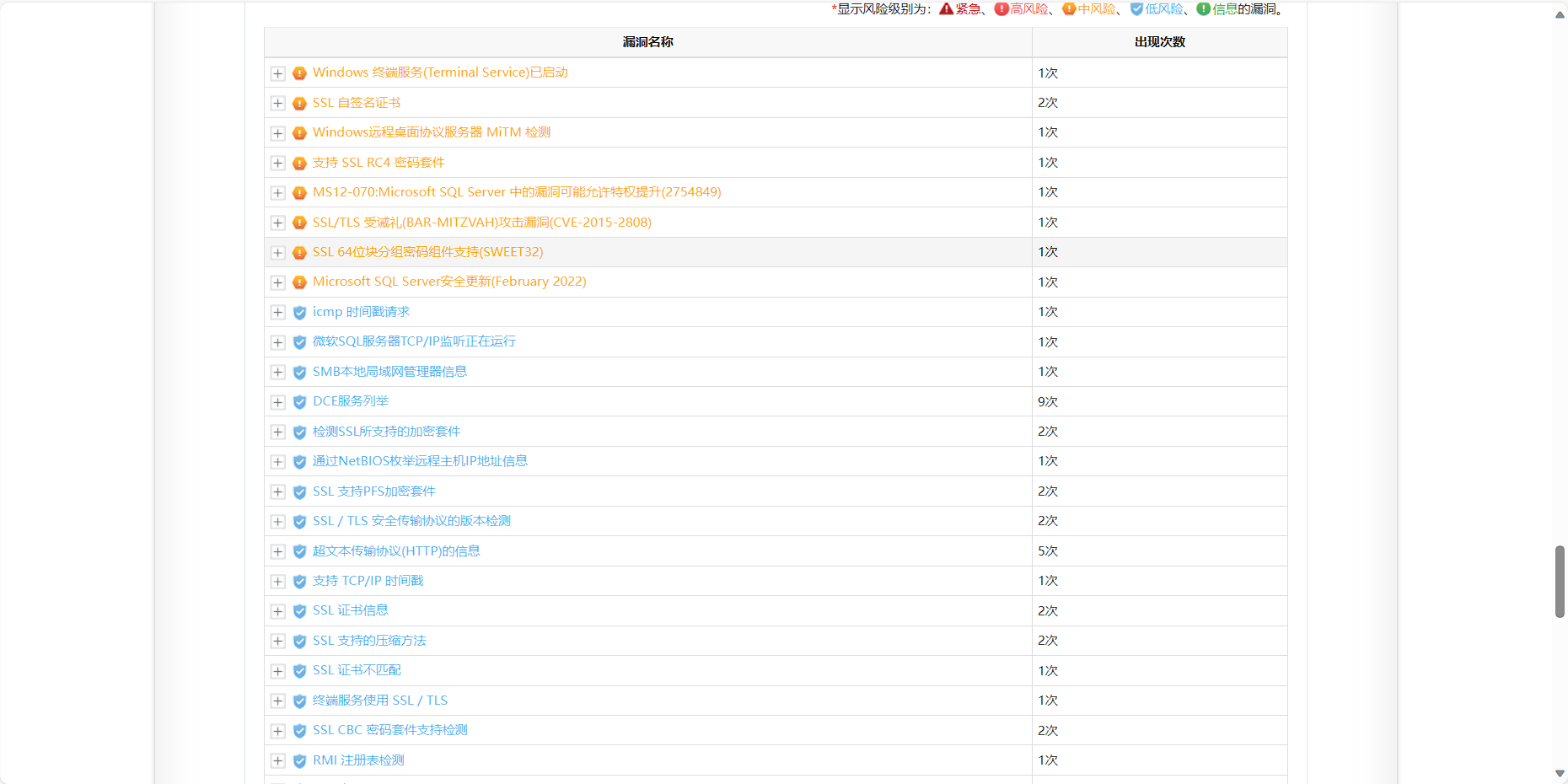Click the 出现次数 column header

[1160, 42]
